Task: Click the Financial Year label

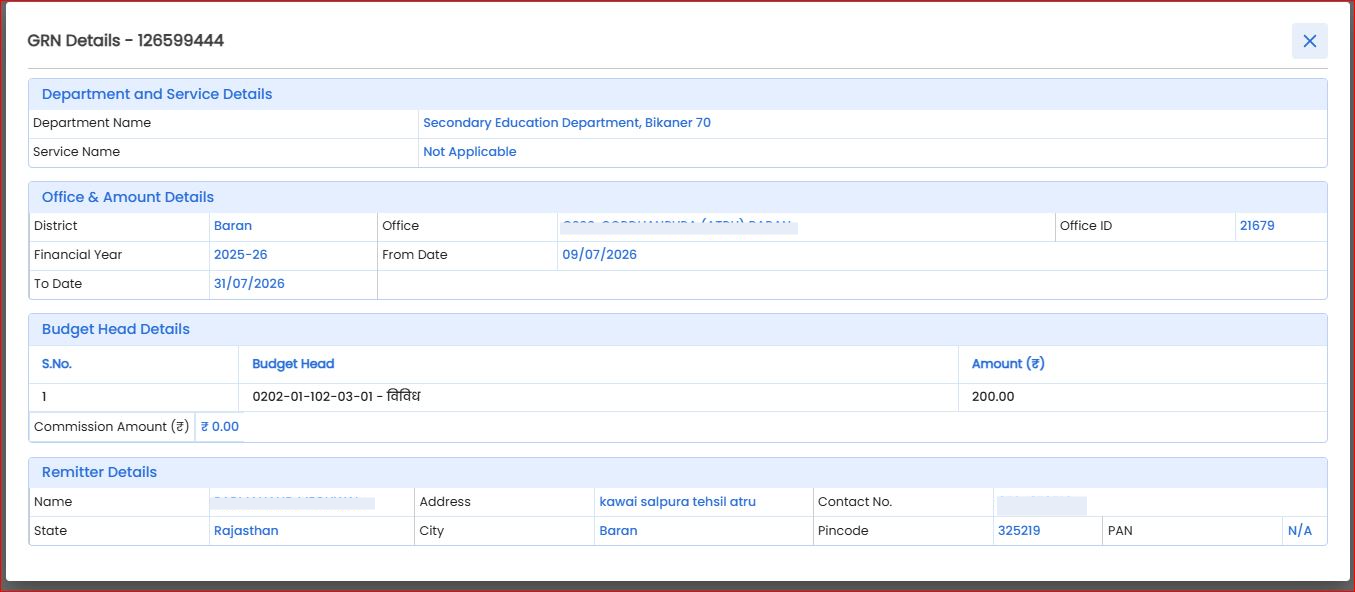Action: point(78,255)
